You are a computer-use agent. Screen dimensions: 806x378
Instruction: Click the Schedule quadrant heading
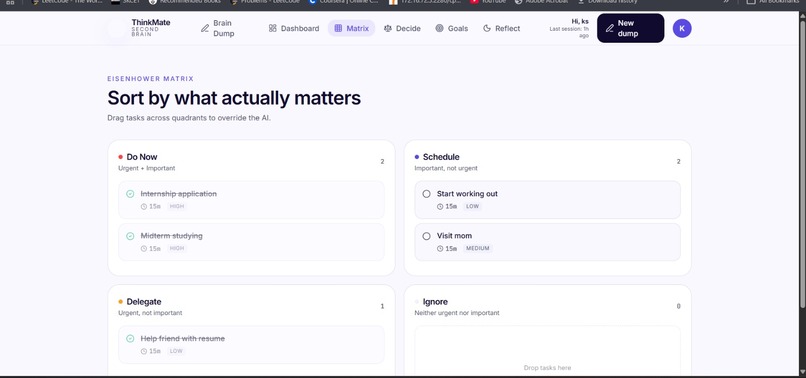441,157
